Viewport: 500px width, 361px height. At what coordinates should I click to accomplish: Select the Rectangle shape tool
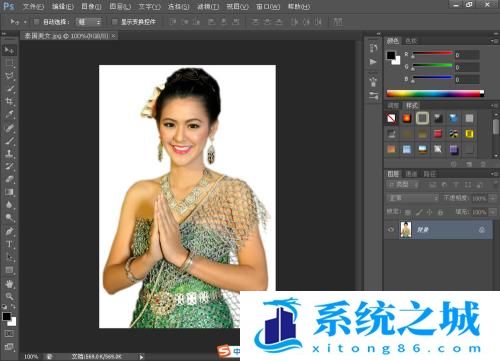click(9, 270)
